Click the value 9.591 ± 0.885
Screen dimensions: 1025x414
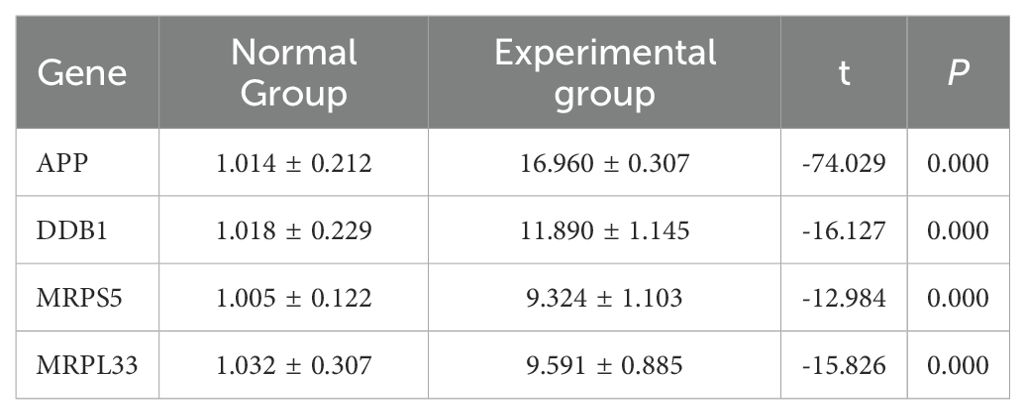pyautogui.click(x=605, y=366)
